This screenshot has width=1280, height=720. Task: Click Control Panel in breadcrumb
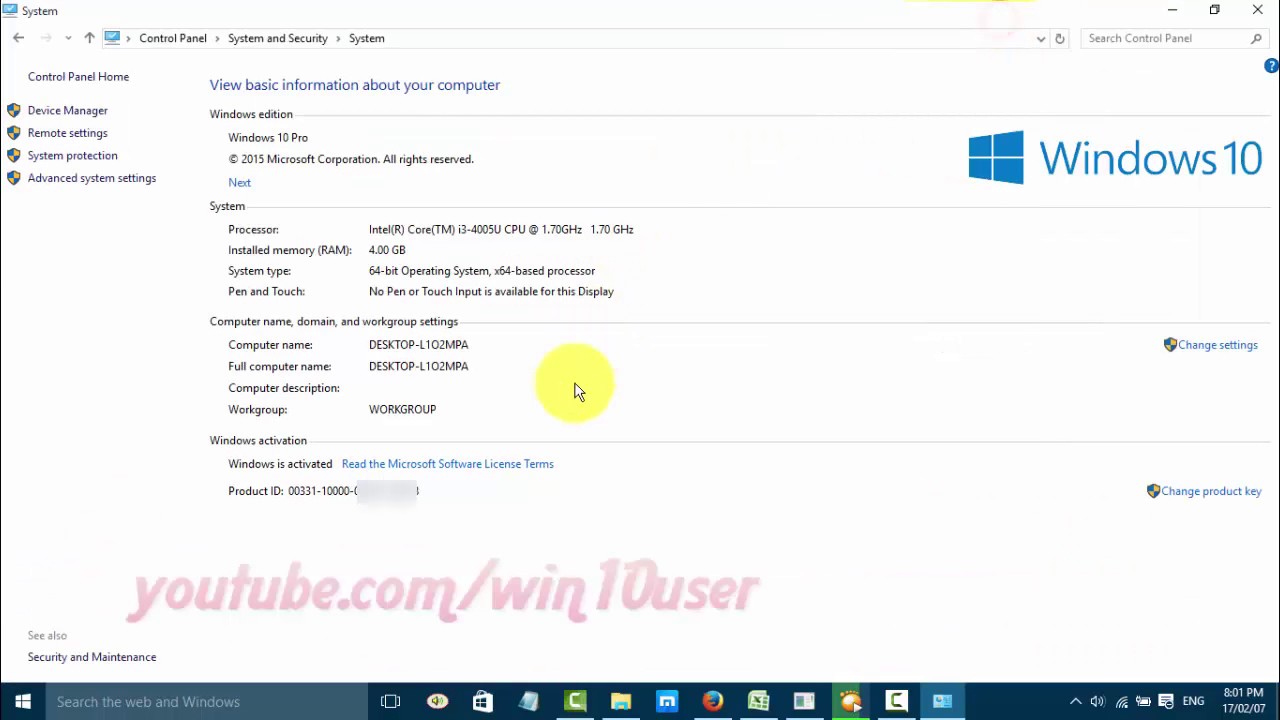pyautogui.click(x=173, y=38)
